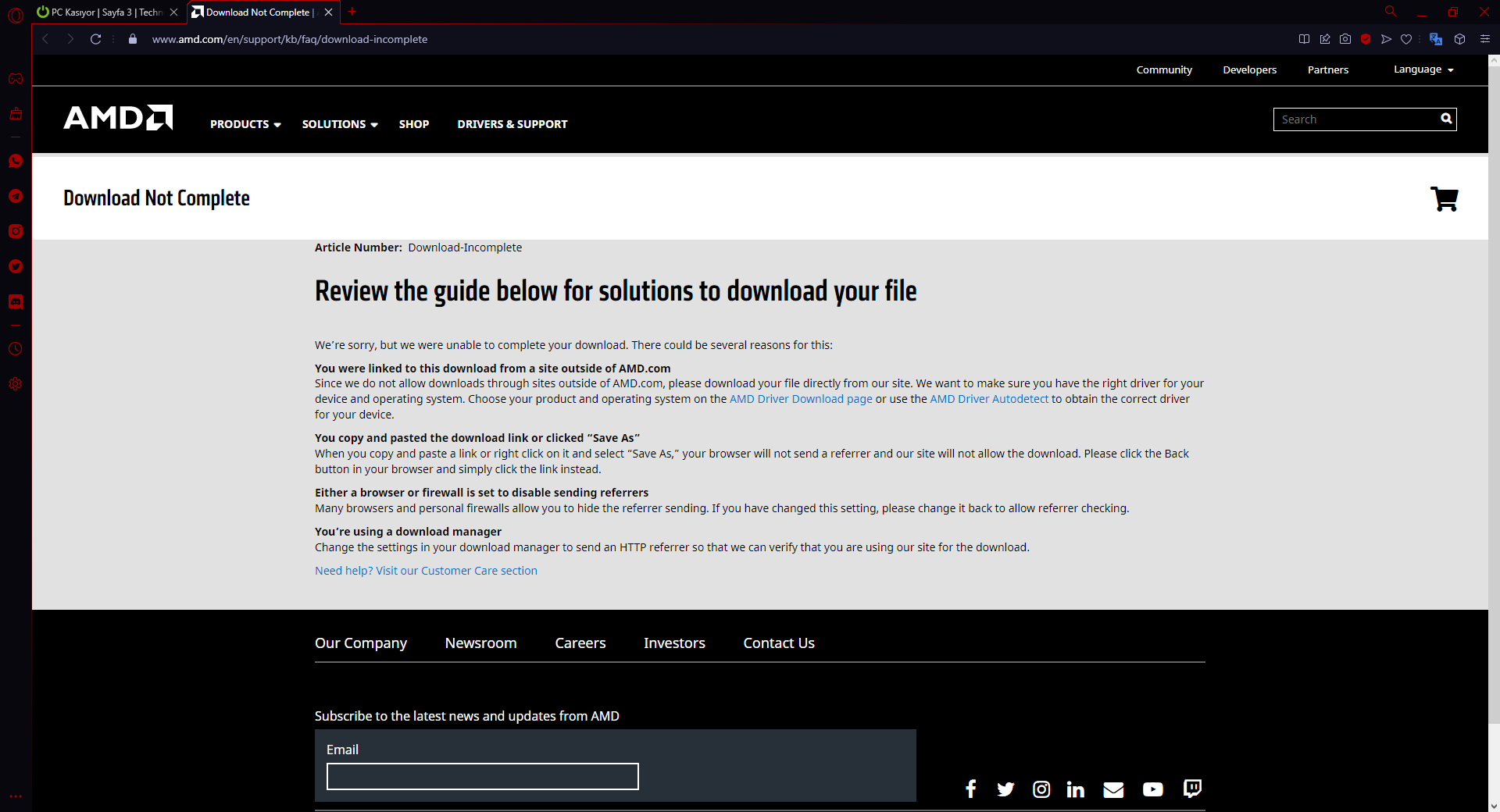
Task: Open Telegram in the sidebar
Action: [16, 196]
